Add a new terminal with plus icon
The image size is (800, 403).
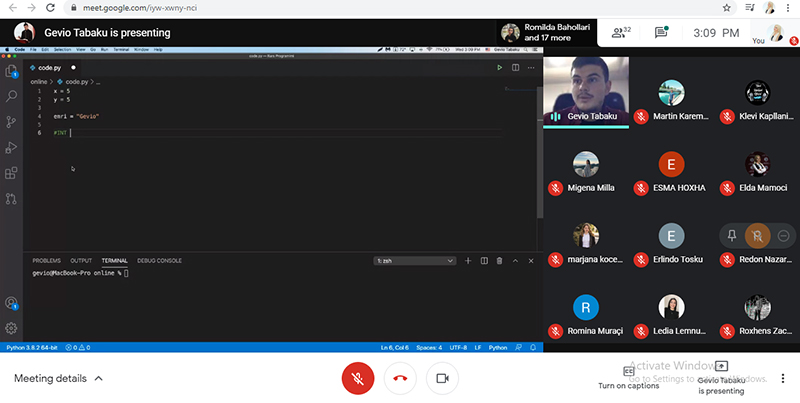point(468,261)
